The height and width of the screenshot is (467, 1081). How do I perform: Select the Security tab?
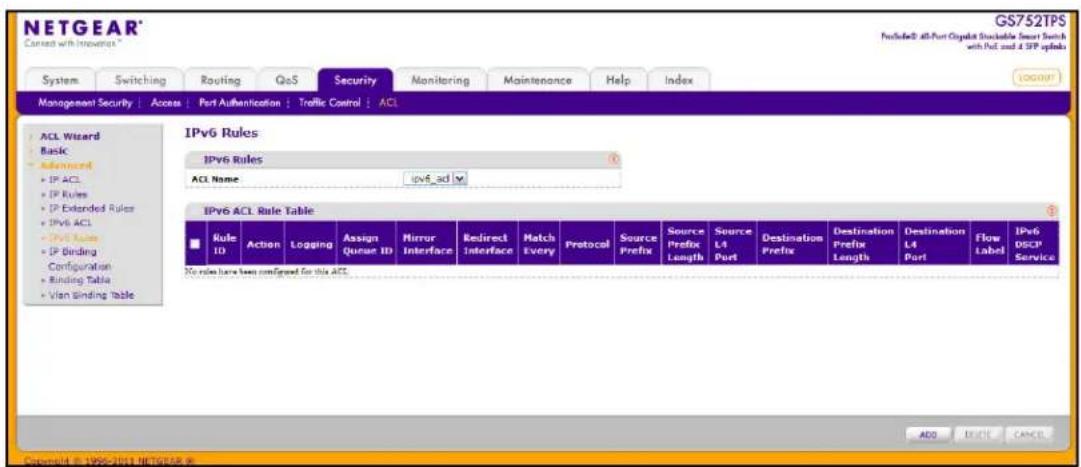[x=355, y=80]
